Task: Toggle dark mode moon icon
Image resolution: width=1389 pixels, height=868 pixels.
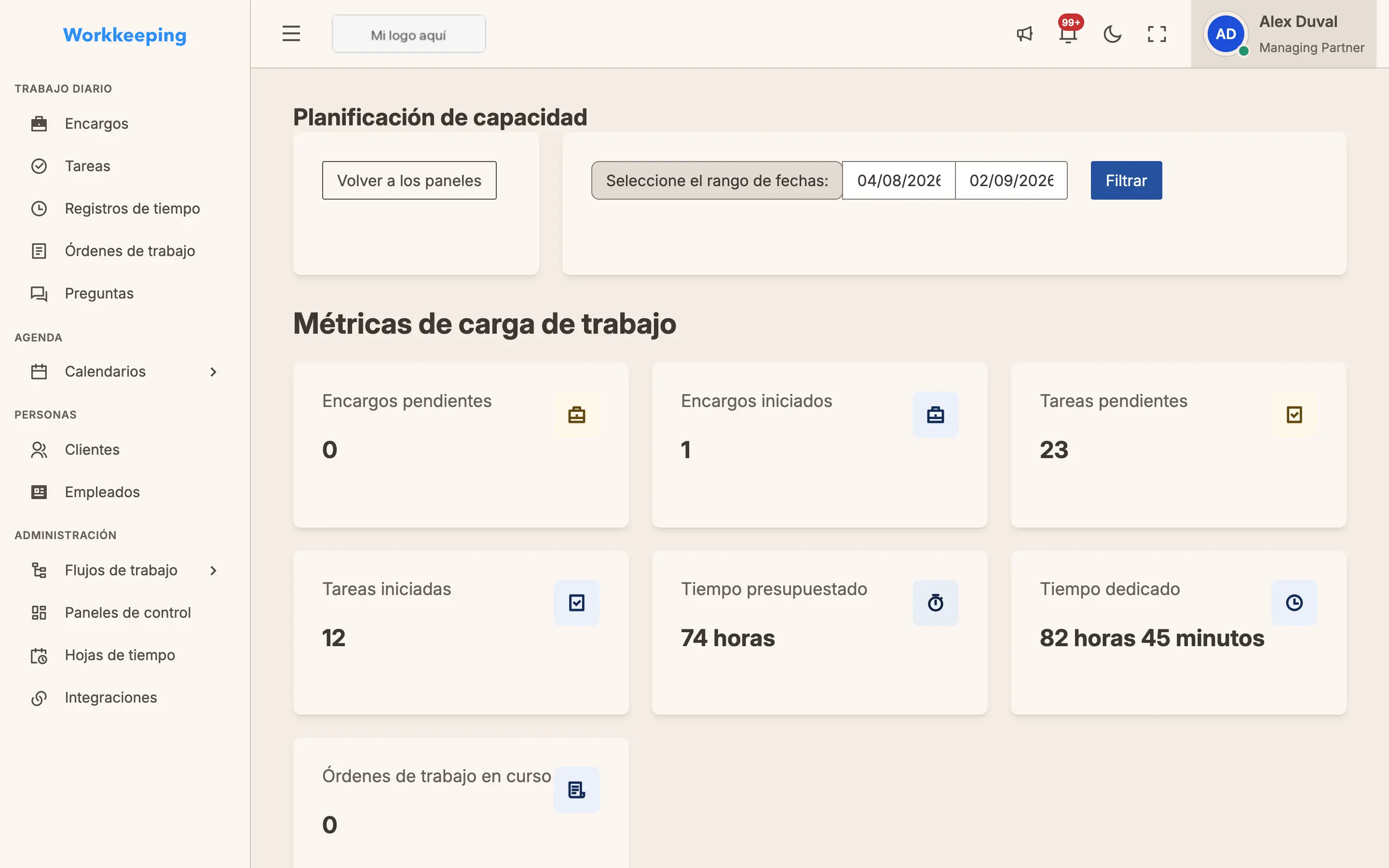Action: tap(1112, 34)
